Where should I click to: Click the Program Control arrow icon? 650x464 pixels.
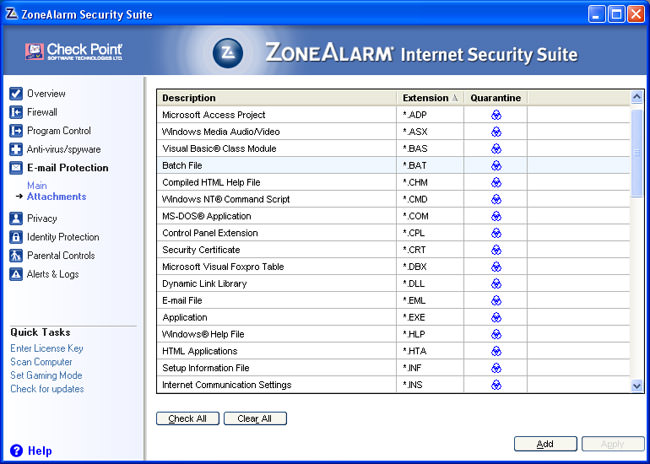(x=16, y=131)
